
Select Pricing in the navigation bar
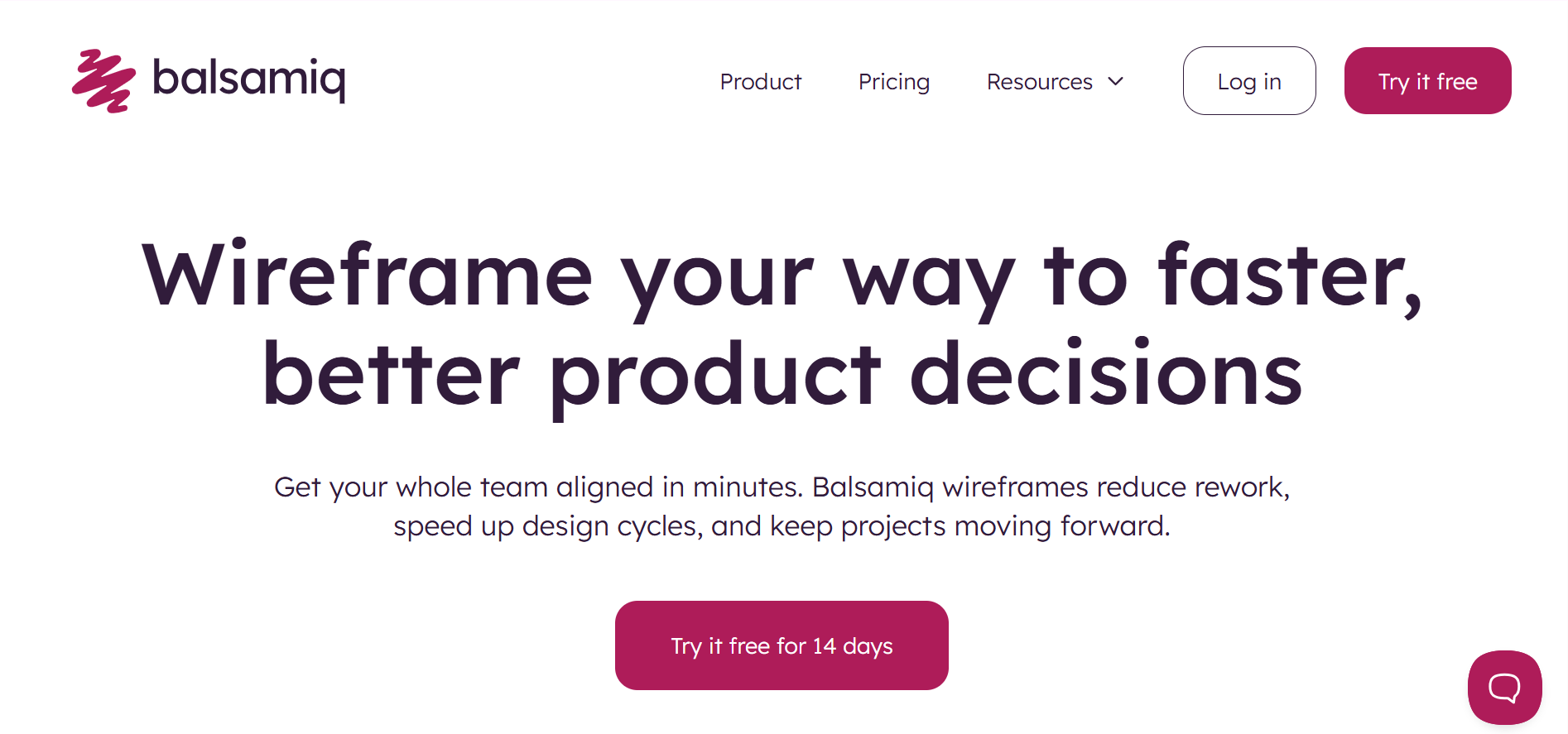(894, 82)
